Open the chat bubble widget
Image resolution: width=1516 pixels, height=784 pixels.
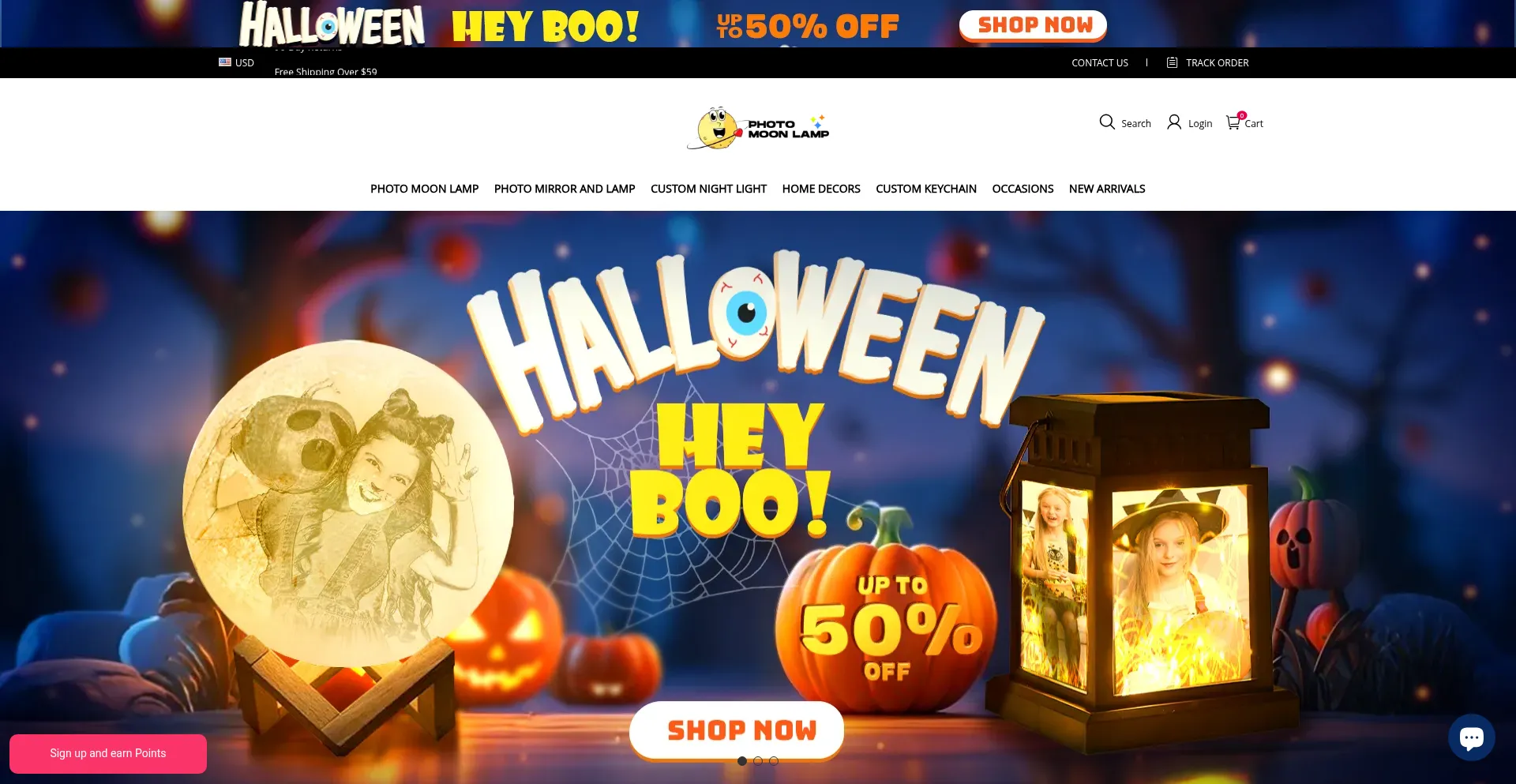pyautogui.click(x=1472, y=737)
